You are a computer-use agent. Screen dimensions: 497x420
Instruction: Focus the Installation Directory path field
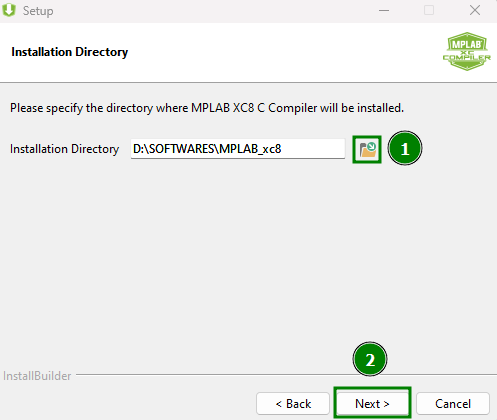(x=238, y=149)
